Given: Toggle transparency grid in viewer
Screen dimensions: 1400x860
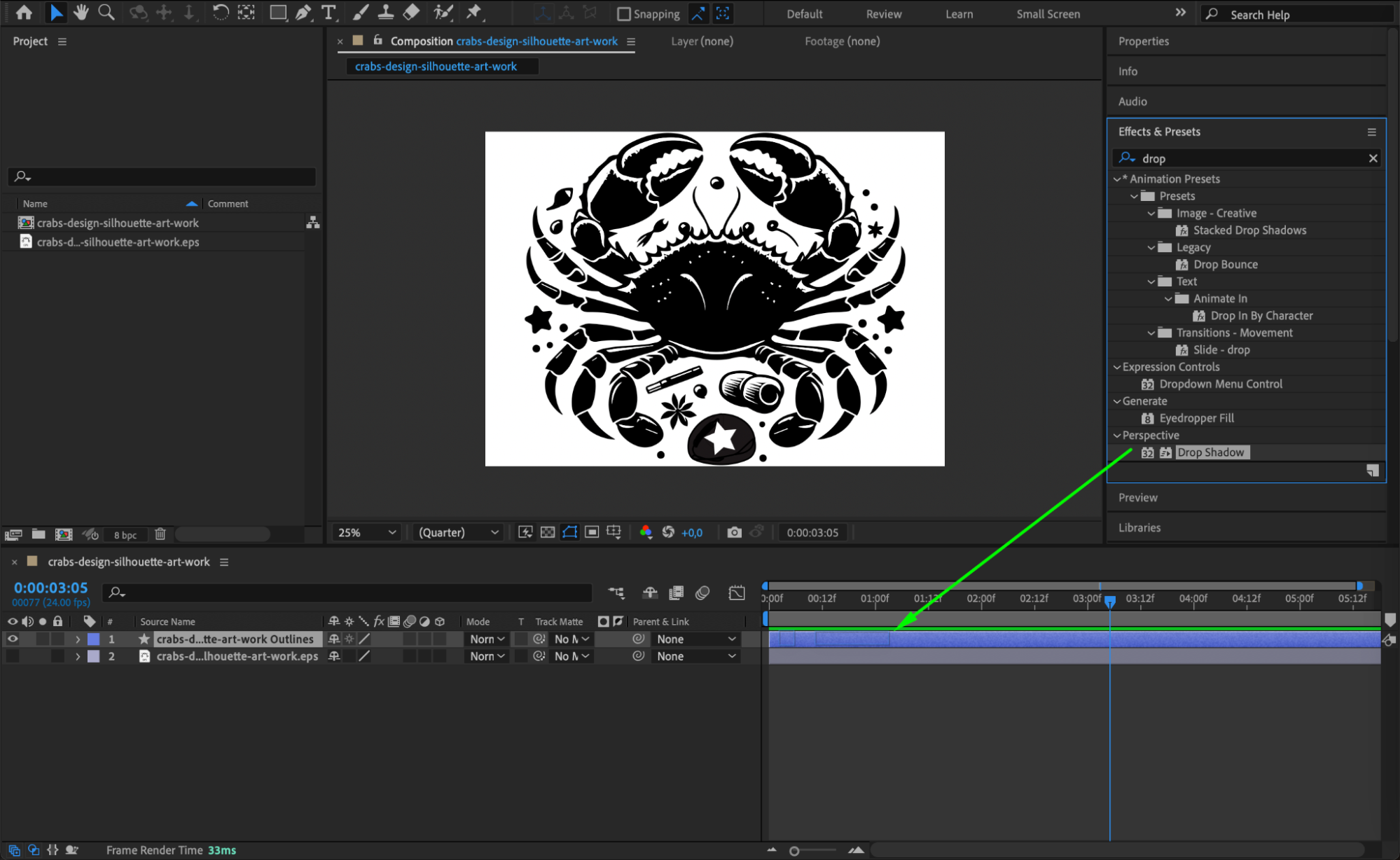Looking at the screenshot, I should click(x=548, y=532).
